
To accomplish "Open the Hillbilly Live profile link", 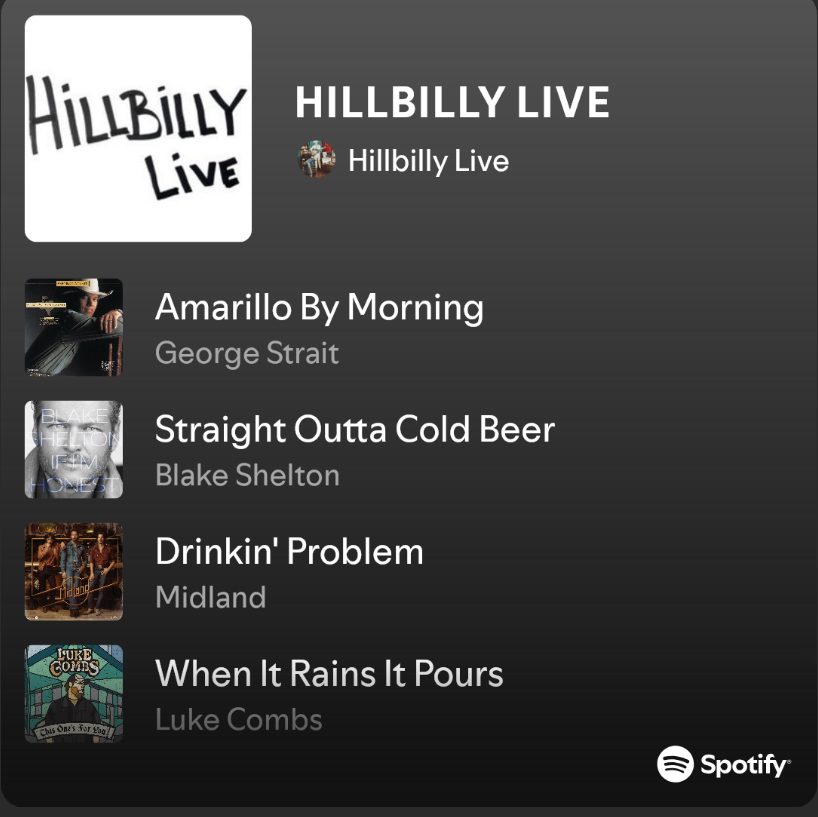I will [x=429, y=161].
